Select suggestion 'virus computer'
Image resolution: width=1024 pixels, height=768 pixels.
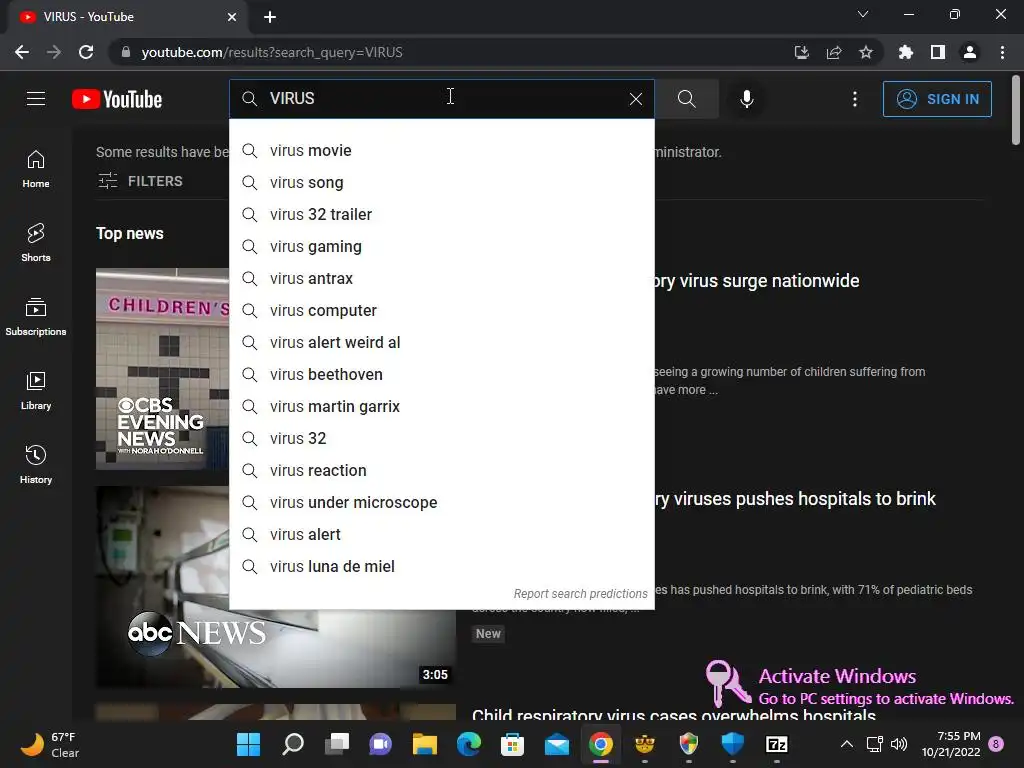tap(441, 310)
